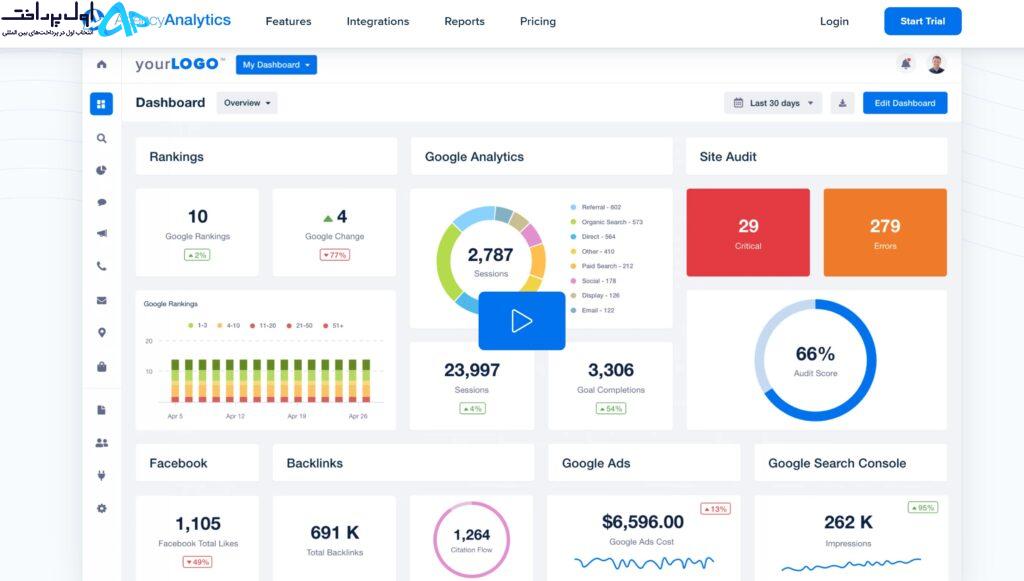Viewport: 1024px width, 581px height.
Task: Click the 3,306 Goal Completions value
Action: pos(611,370)
